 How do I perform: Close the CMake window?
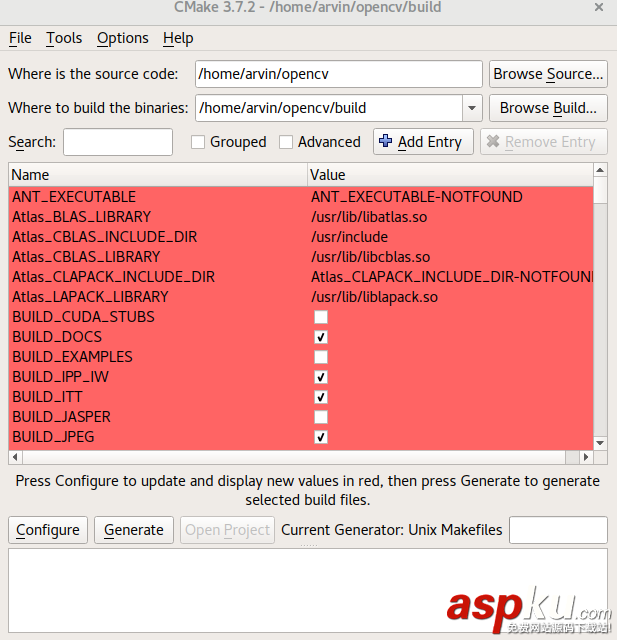(599, 7)
